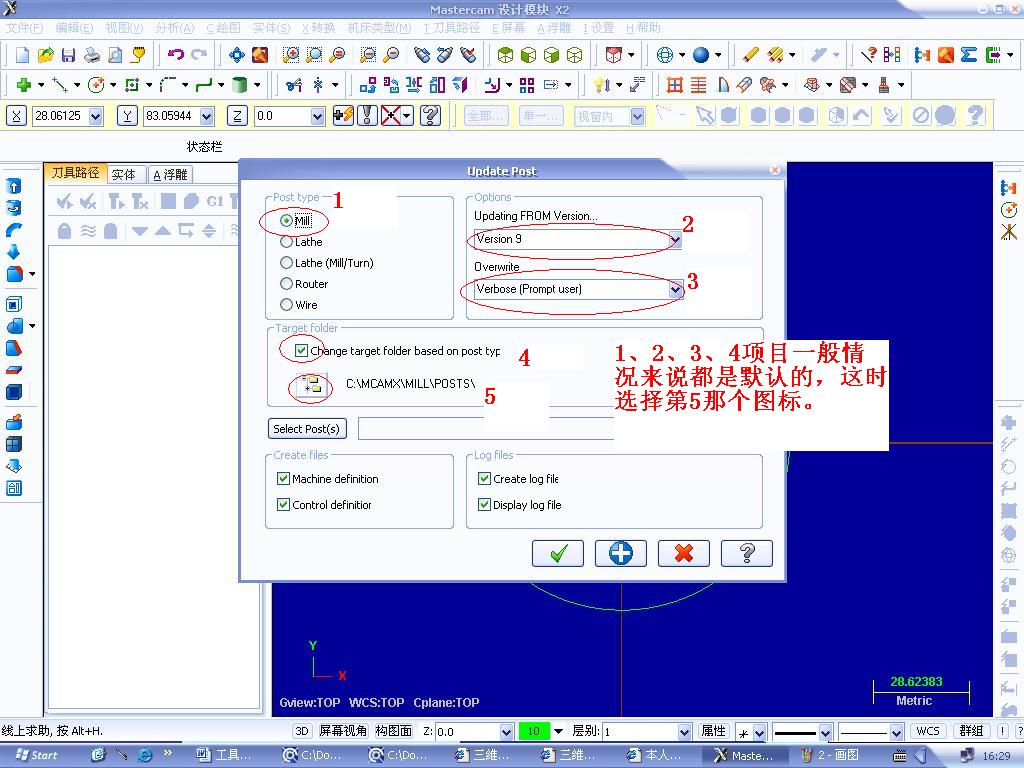Click the Mastercam taskbar button
The height and width of the screenshot is (768, 1024).
pos(743,756)
